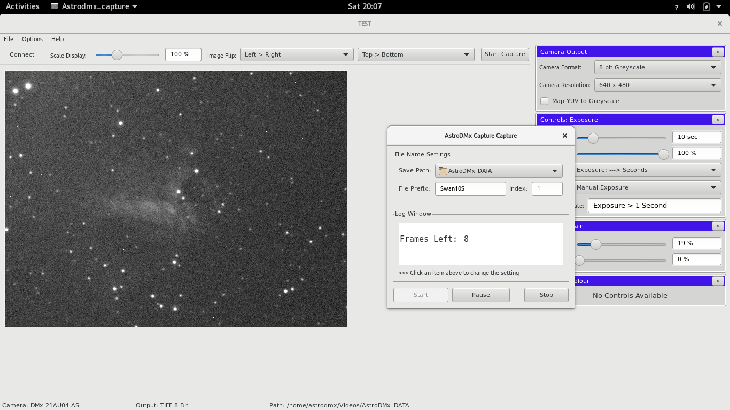Collapse the No Controls Available panel

(x=716, y=281)
